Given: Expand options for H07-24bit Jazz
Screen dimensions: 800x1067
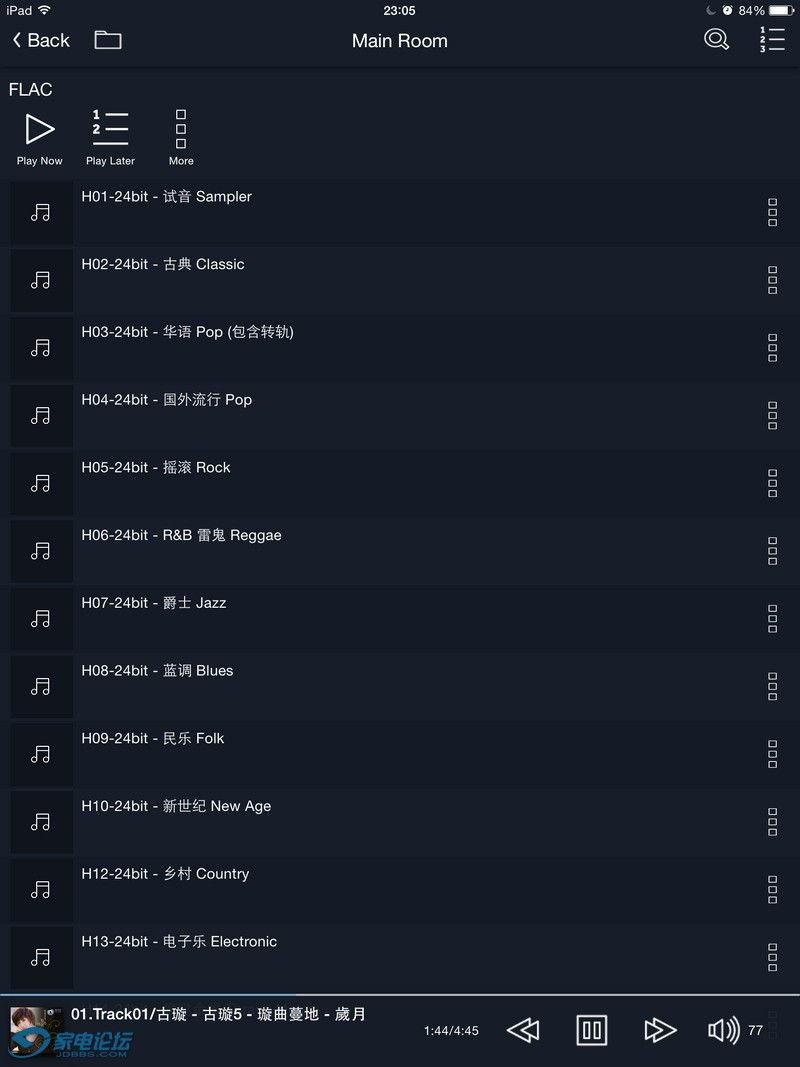Looking at the screenshot, I should pyautogui.click(x=772, y=618).
